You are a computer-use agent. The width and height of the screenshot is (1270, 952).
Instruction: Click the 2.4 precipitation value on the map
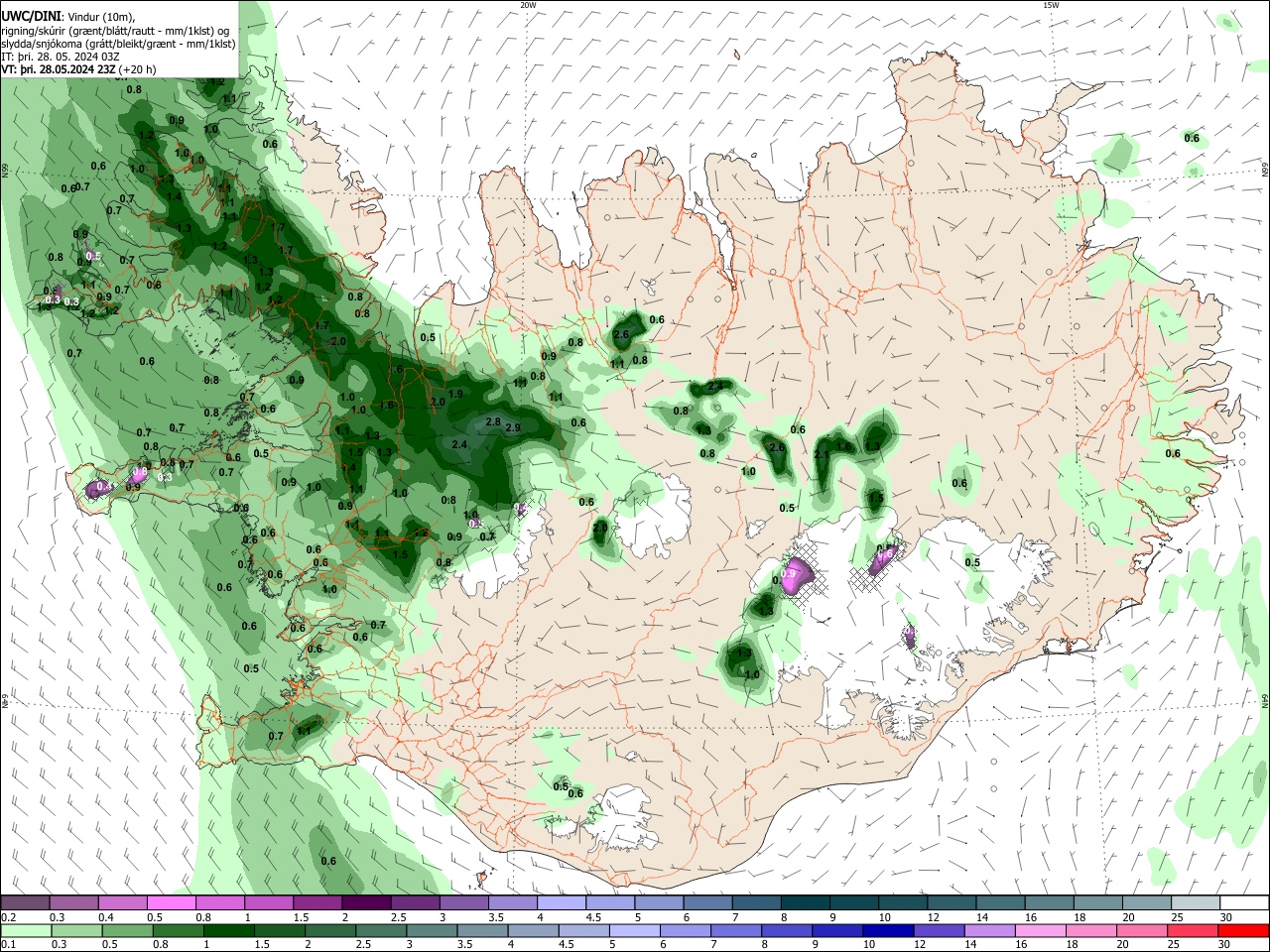pyautogui.click(x=459, y=445)
